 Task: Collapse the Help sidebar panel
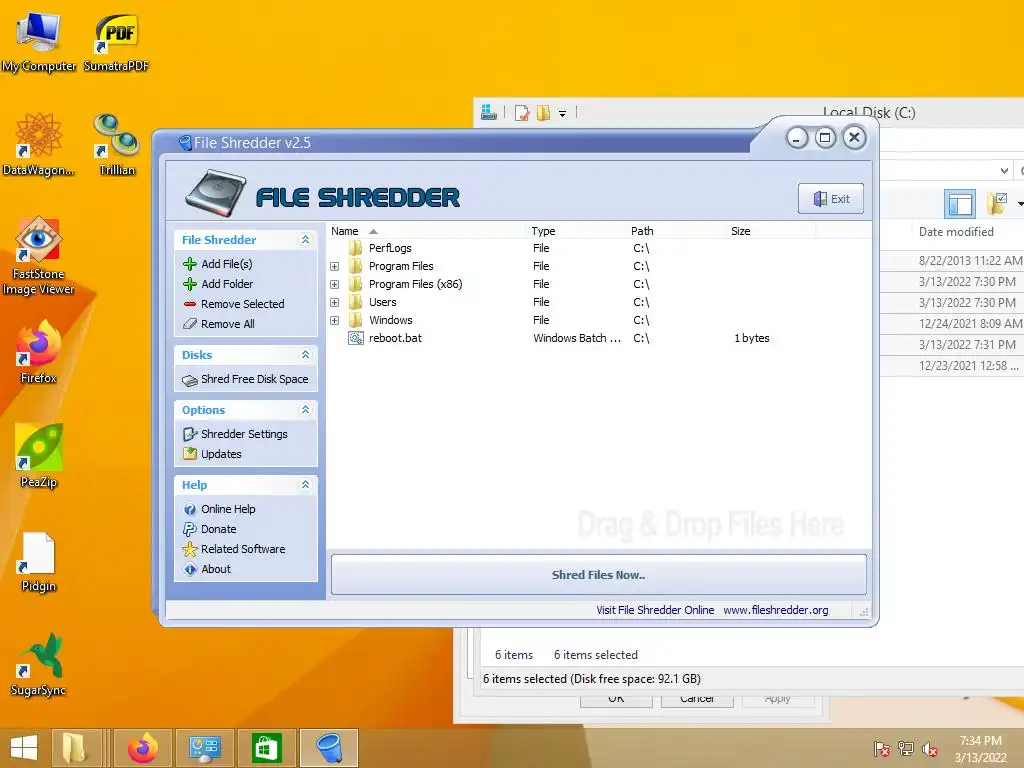pyautogui.click(x=305, y=485)
